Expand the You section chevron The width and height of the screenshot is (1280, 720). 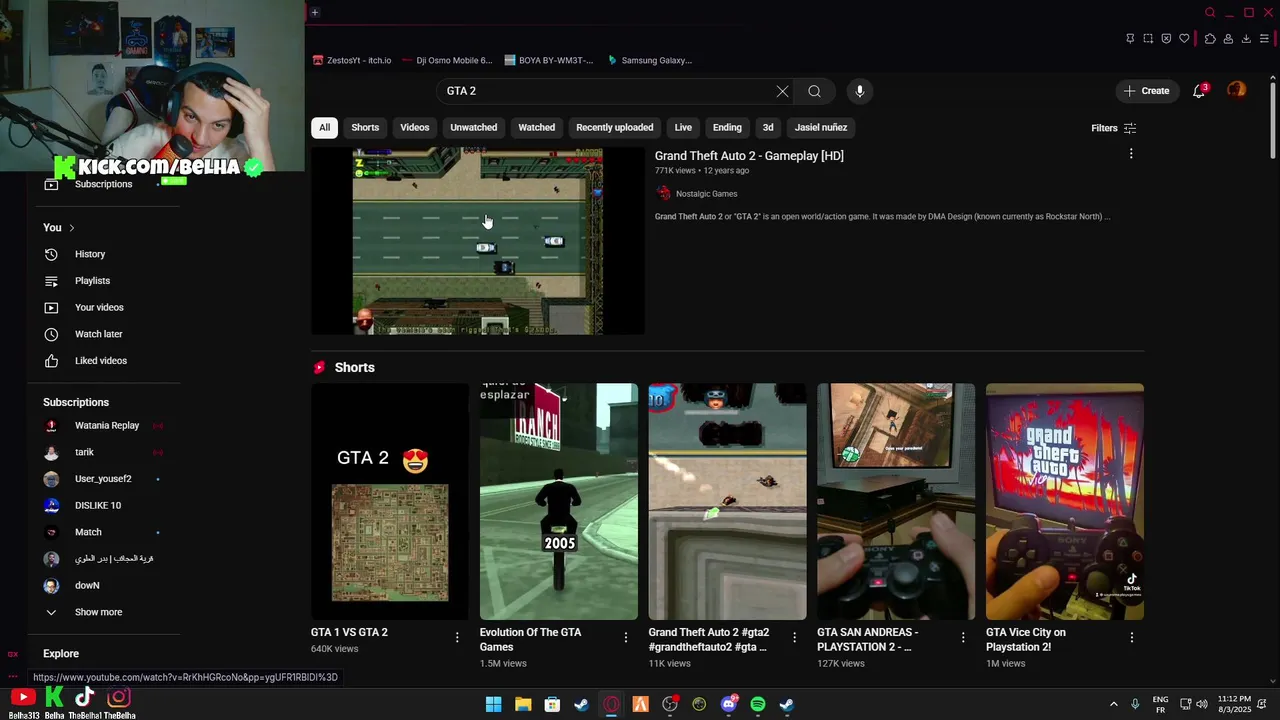click(x=71, y=228)
